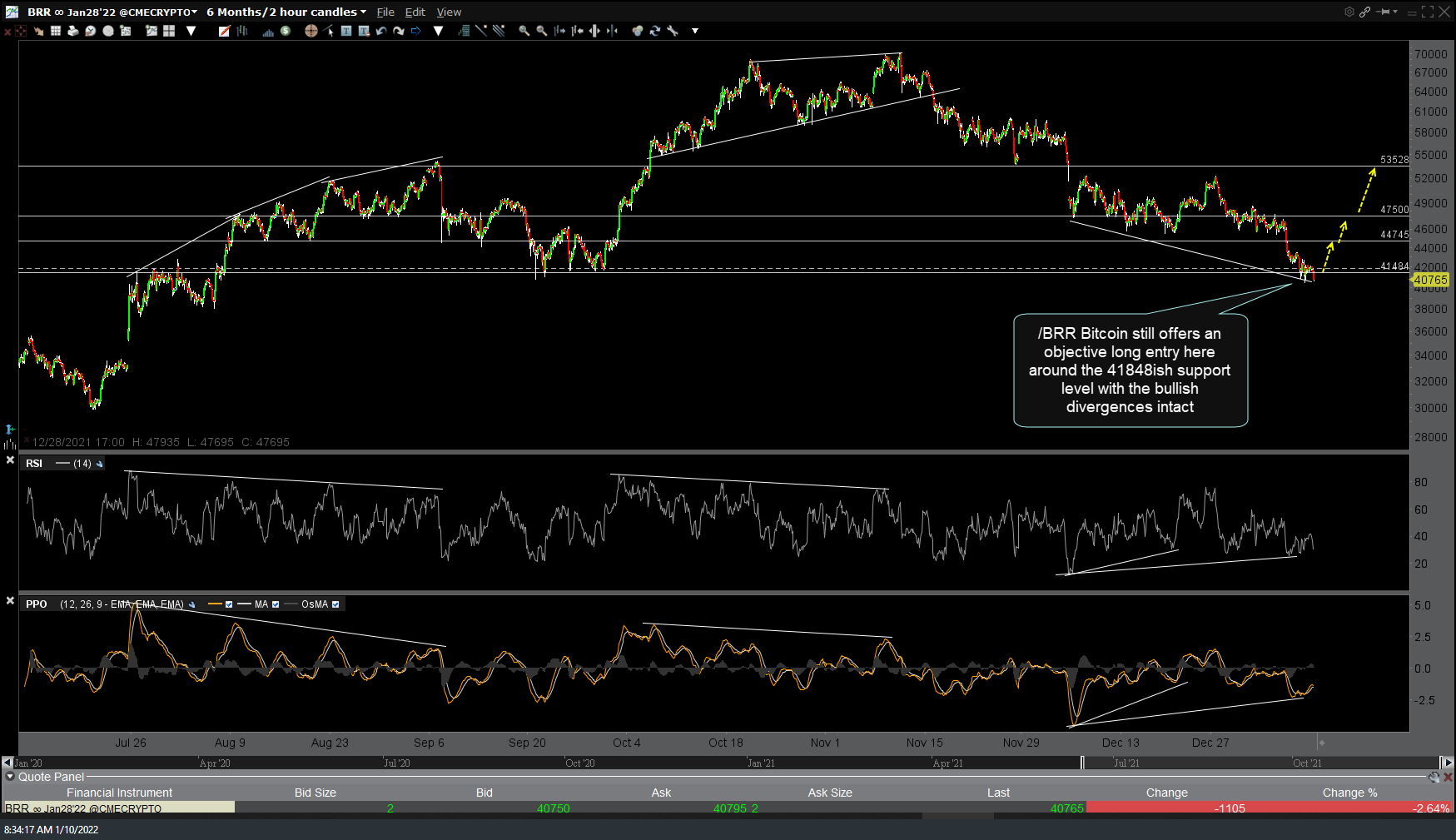Remove the RSI indicator panel
The image size is (1456, 840).
point(10,460)
